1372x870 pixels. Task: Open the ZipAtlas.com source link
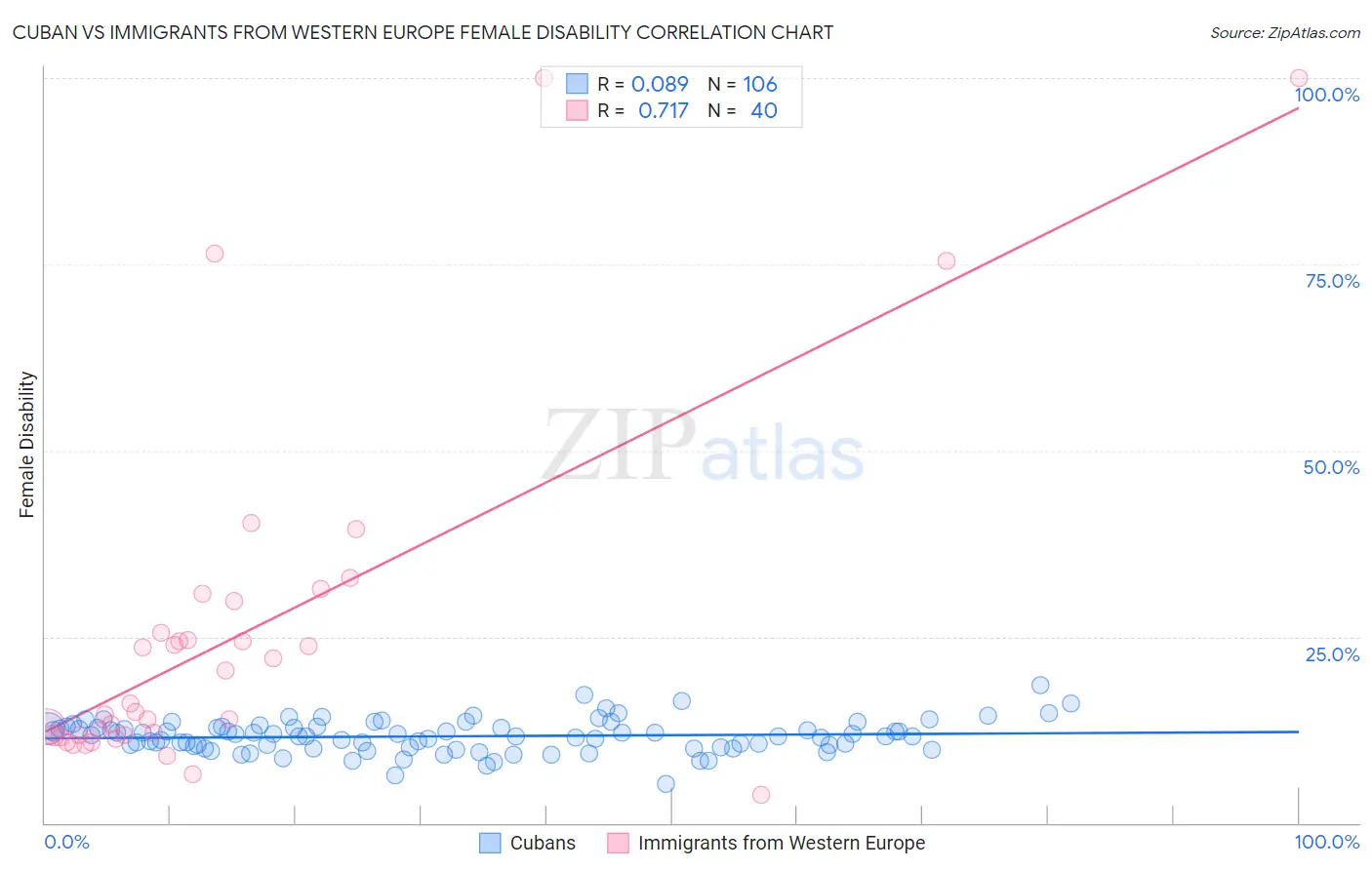pyautogui.click(x=1285, y=32)
